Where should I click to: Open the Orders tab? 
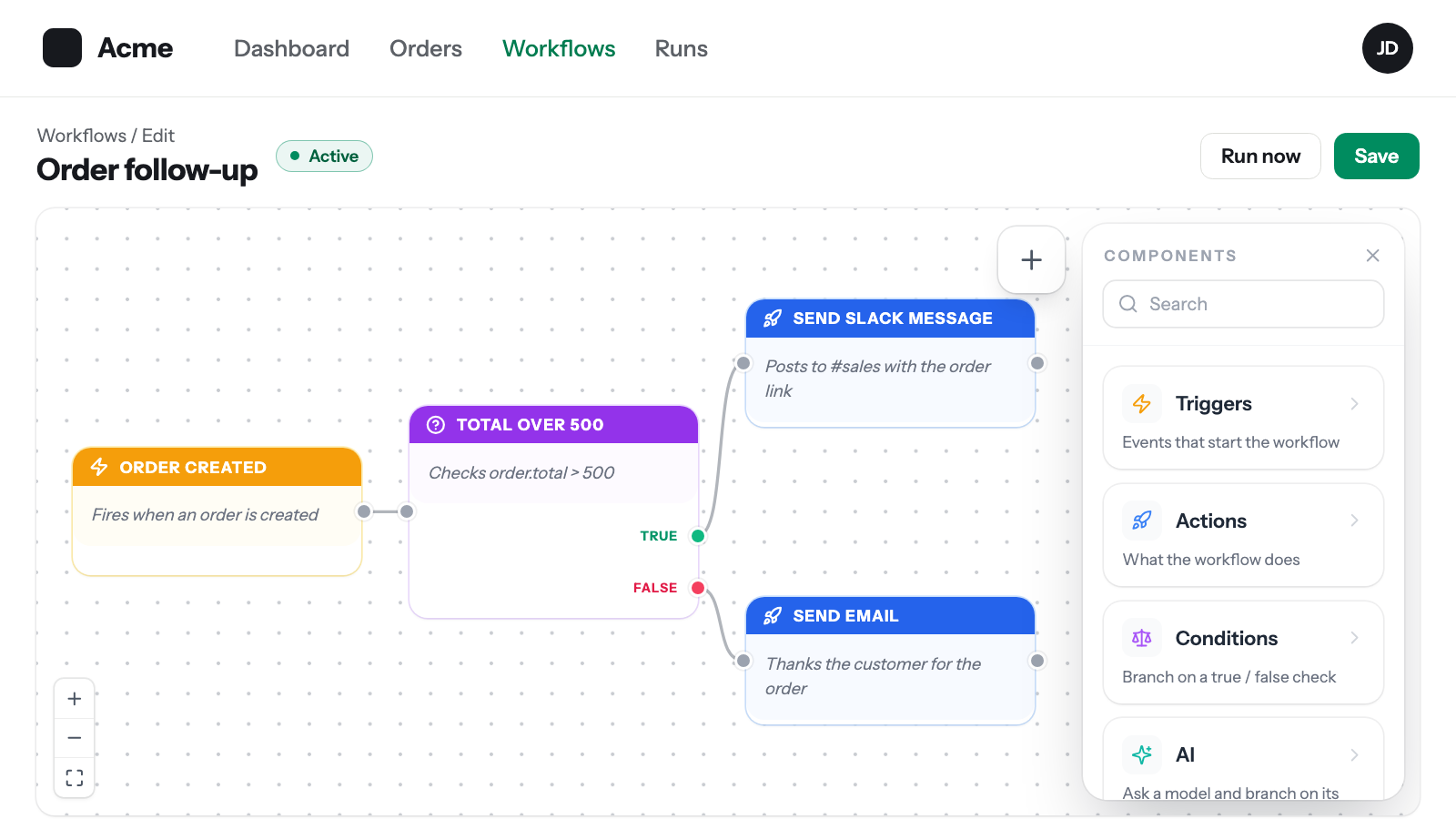click(426, 48)
